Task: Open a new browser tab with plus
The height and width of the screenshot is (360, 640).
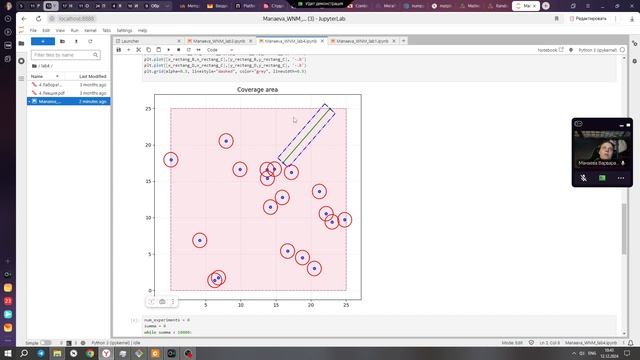Action: [546, 6]
